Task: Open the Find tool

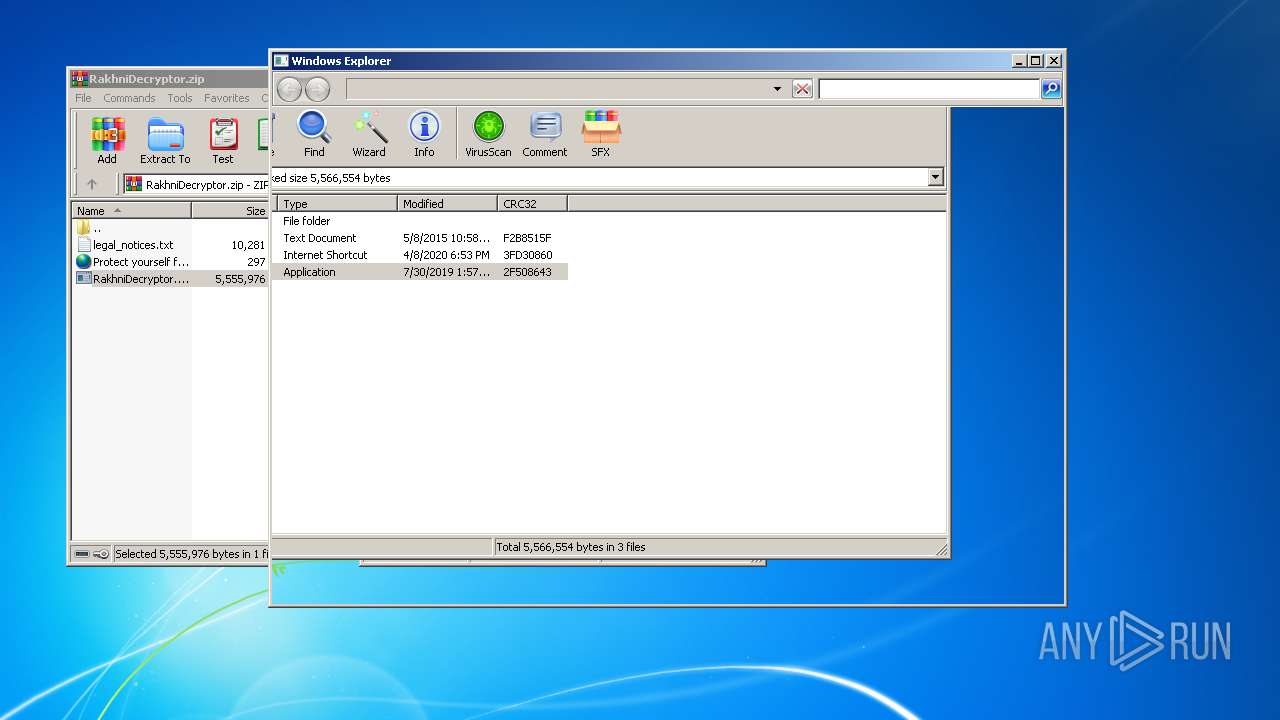Action: [x=314, y=134]
